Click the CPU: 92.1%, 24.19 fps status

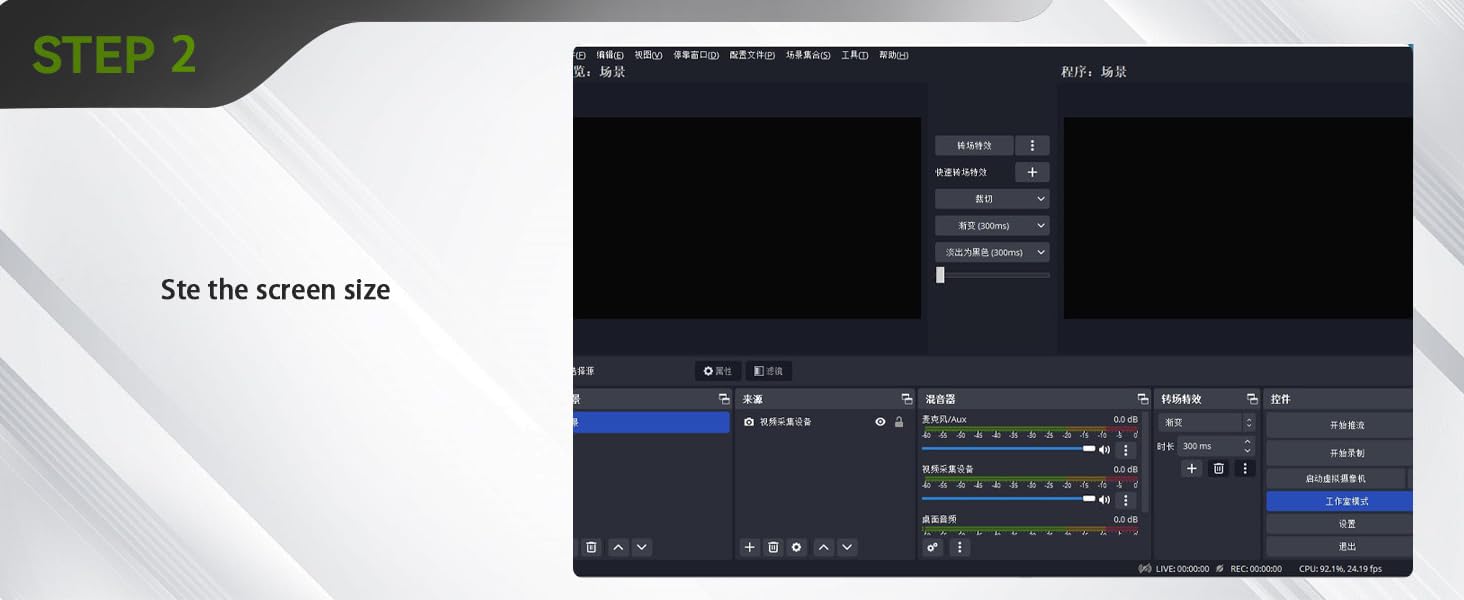(1340, 569)
